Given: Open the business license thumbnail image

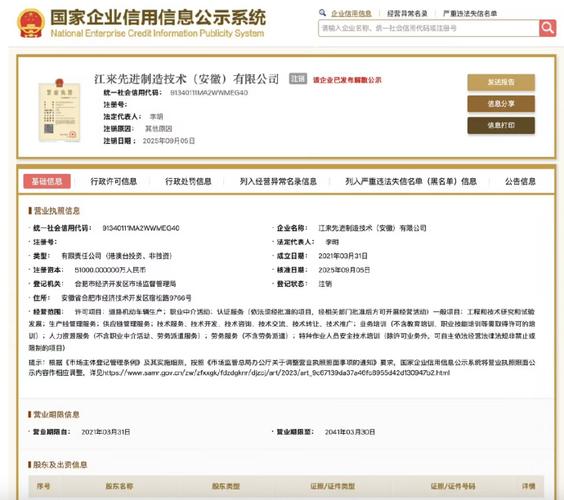Looking at the screenshot, I should coord(60,110).
